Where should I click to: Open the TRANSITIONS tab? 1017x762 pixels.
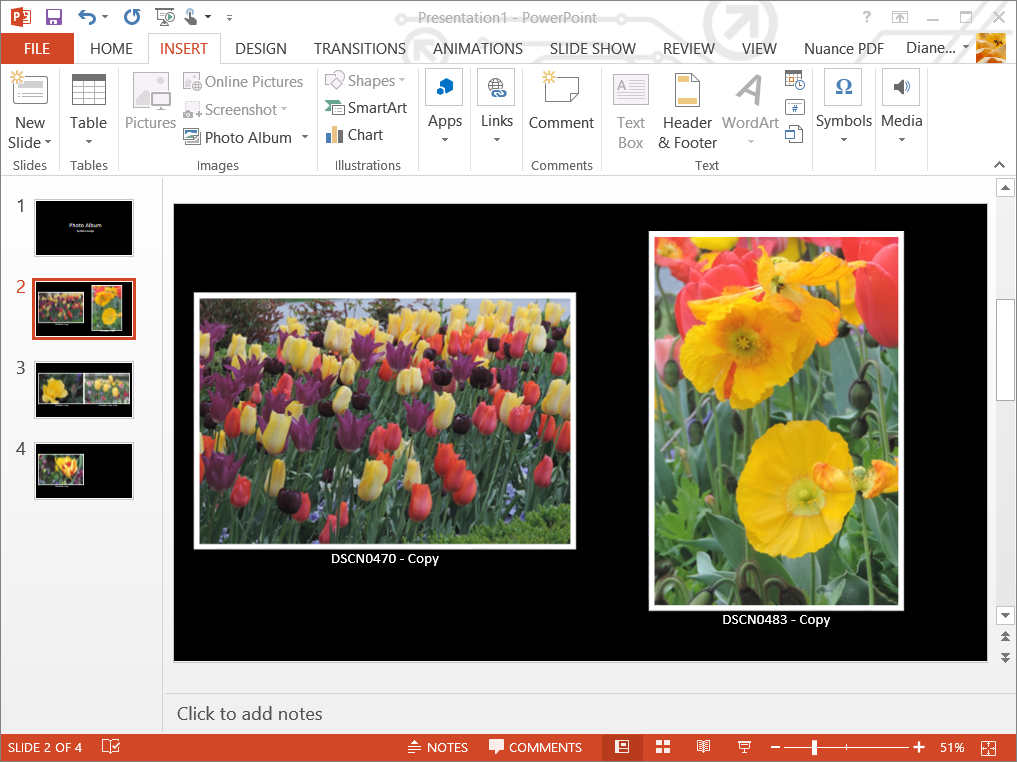[x=359, y=48]
